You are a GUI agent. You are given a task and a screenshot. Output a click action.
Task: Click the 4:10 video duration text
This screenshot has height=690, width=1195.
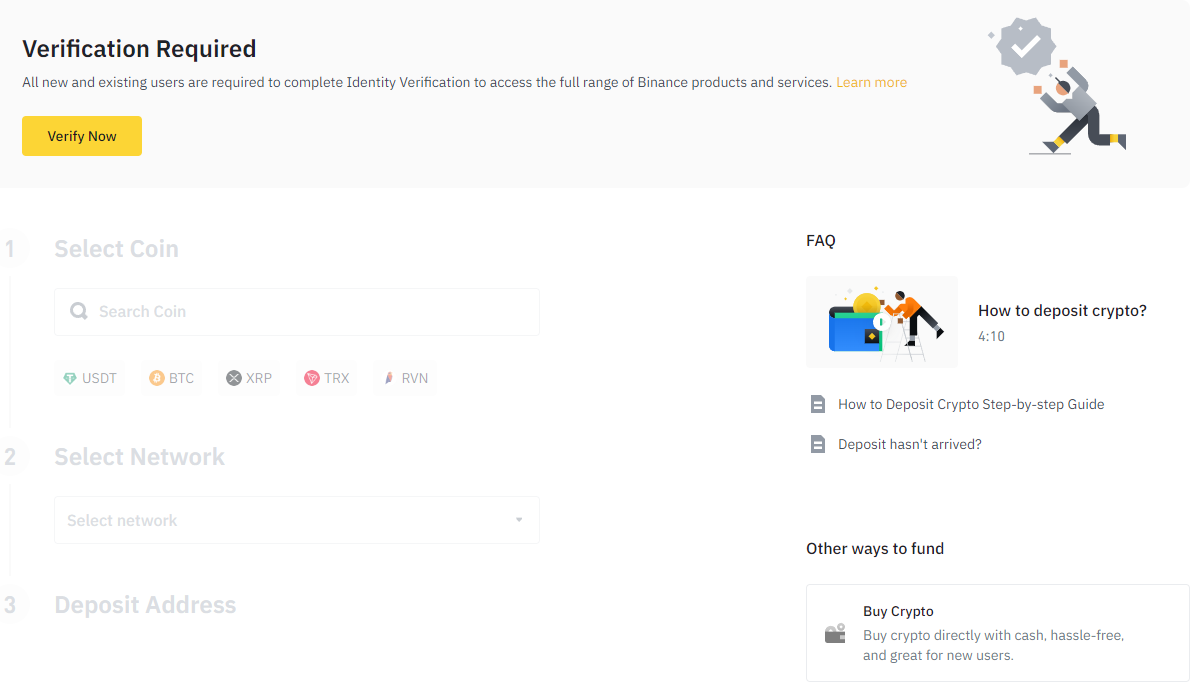point(992,336)
